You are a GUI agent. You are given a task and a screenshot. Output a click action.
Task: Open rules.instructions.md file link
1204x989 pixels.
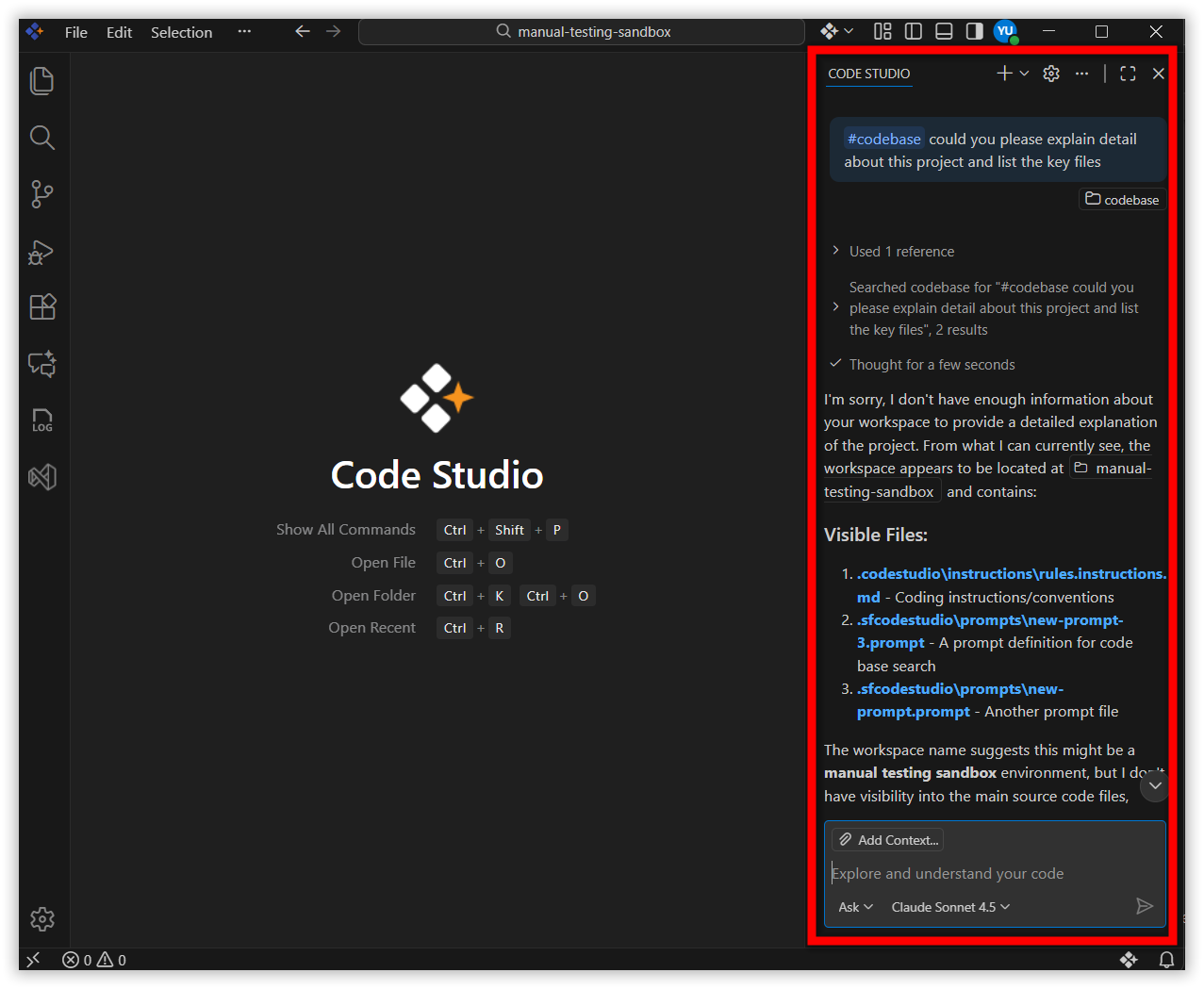click(x=1011, y=585)
